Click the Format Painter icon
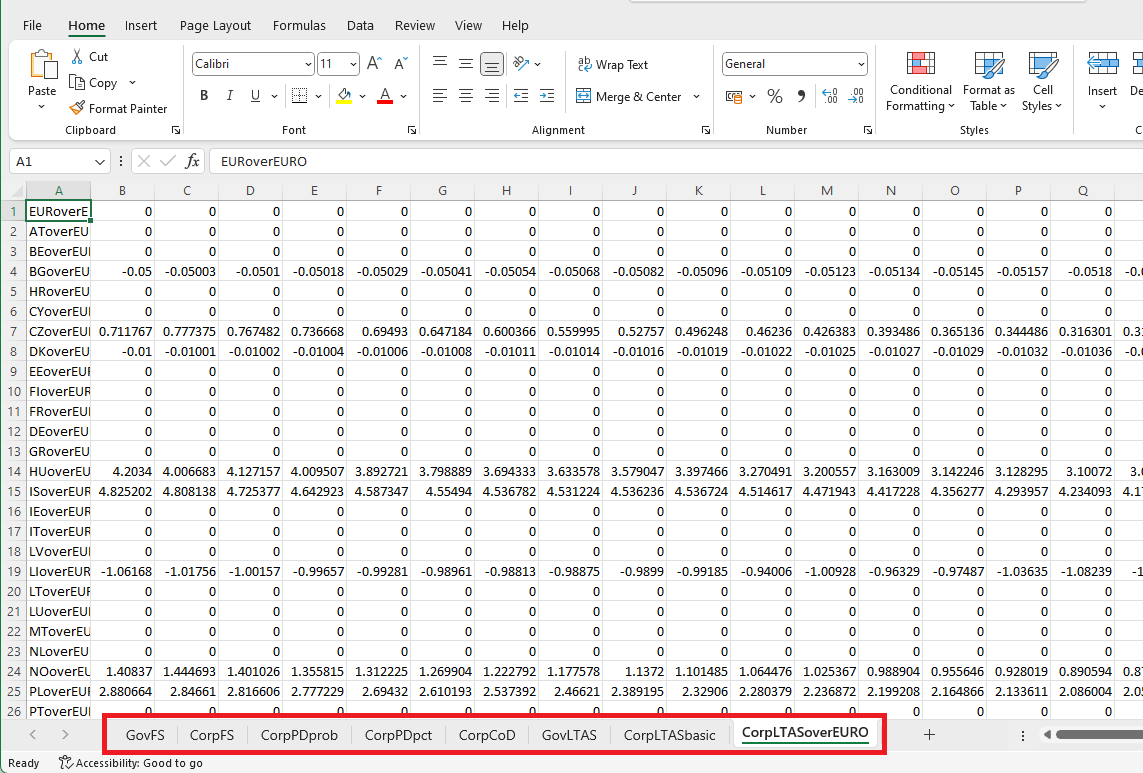Viewport: 1143px width, 773px height. point(77,108)
